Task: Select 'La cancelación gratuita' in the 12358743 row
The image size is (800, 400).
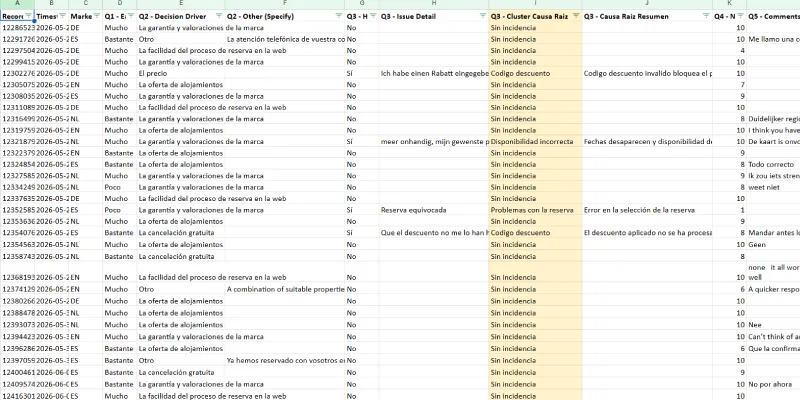Action: [x=181, y=257]
